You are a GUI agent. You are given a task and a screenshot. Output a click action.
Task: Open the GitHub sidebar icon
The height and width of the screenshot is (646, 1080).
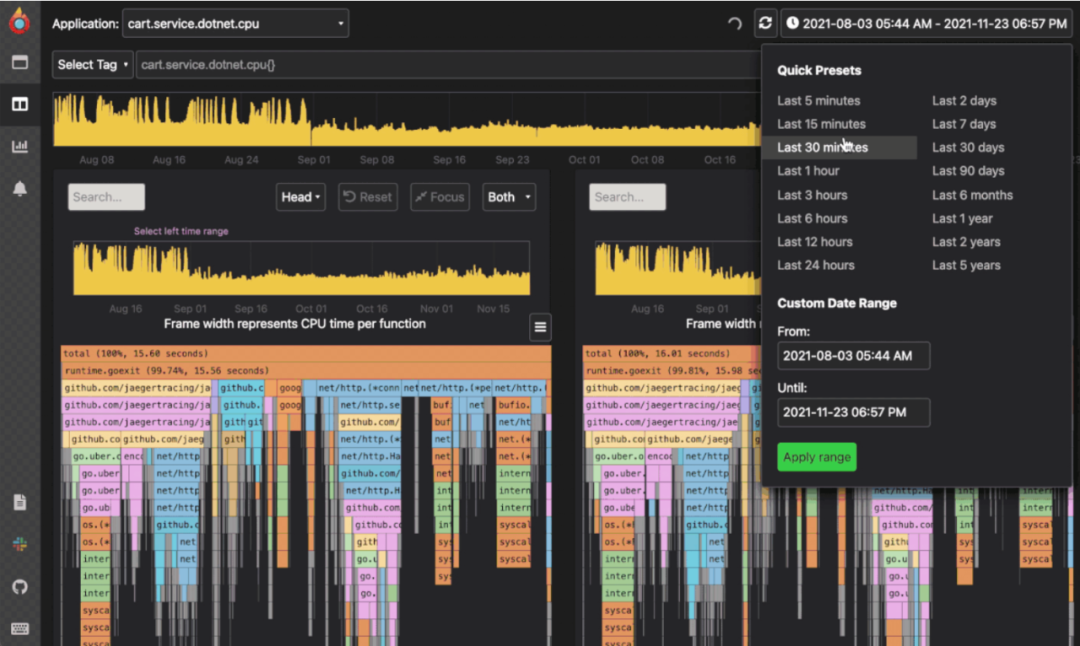pos(19,587)
